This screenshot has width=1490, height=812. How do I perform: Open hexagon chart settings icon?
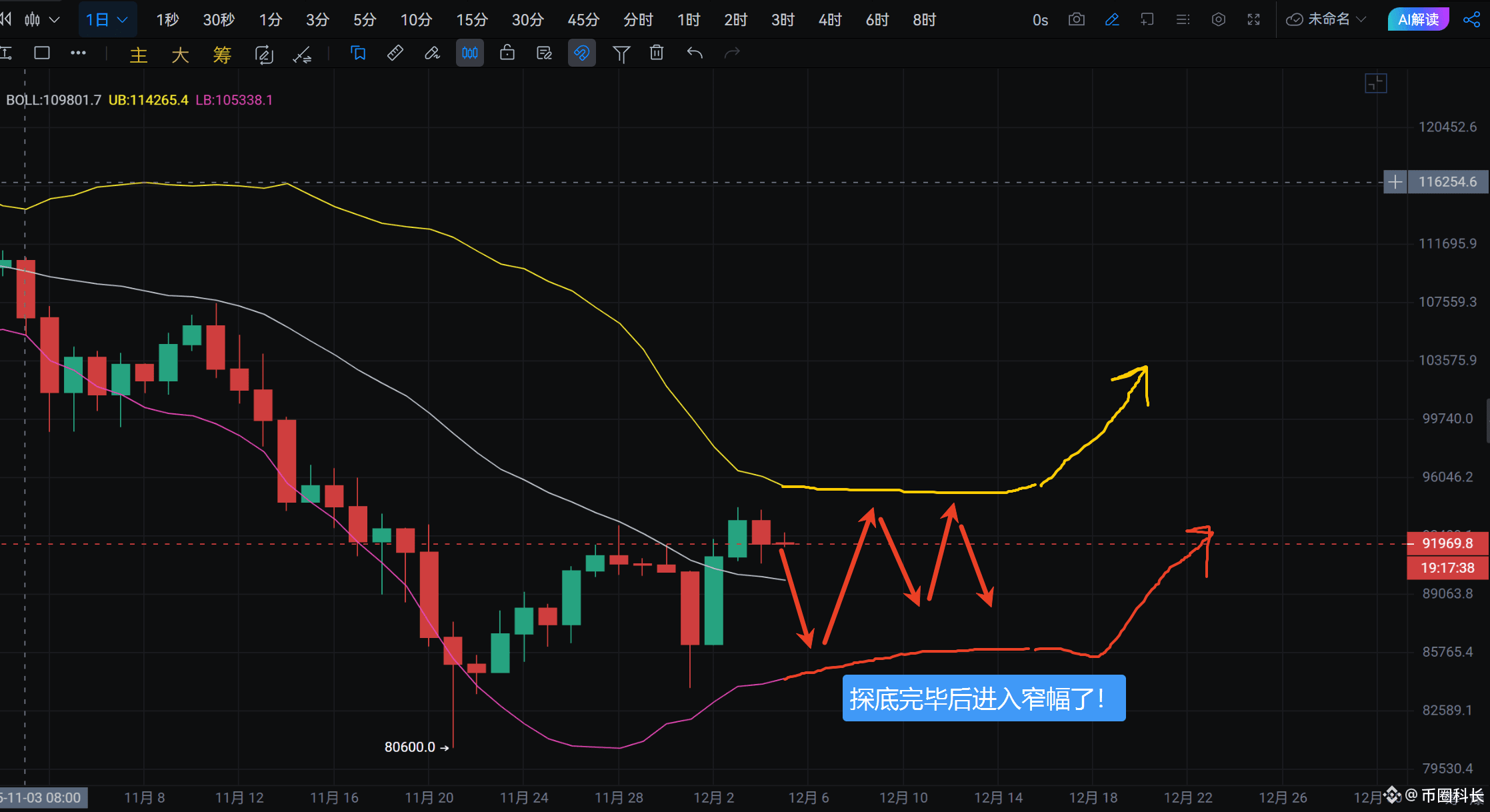1218,19
